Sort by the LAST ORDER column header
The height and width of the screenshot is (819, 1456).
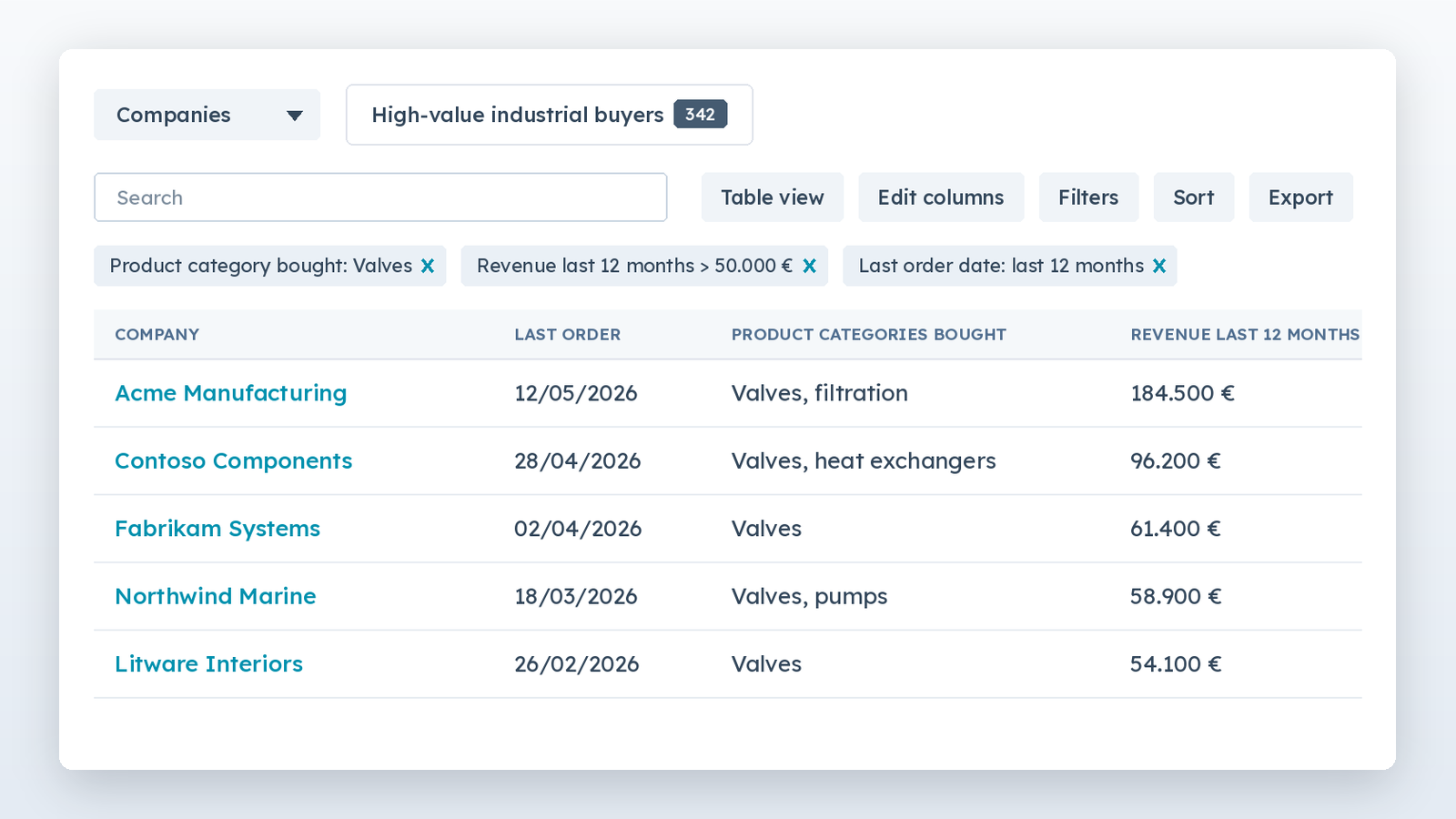click(567, 334)
